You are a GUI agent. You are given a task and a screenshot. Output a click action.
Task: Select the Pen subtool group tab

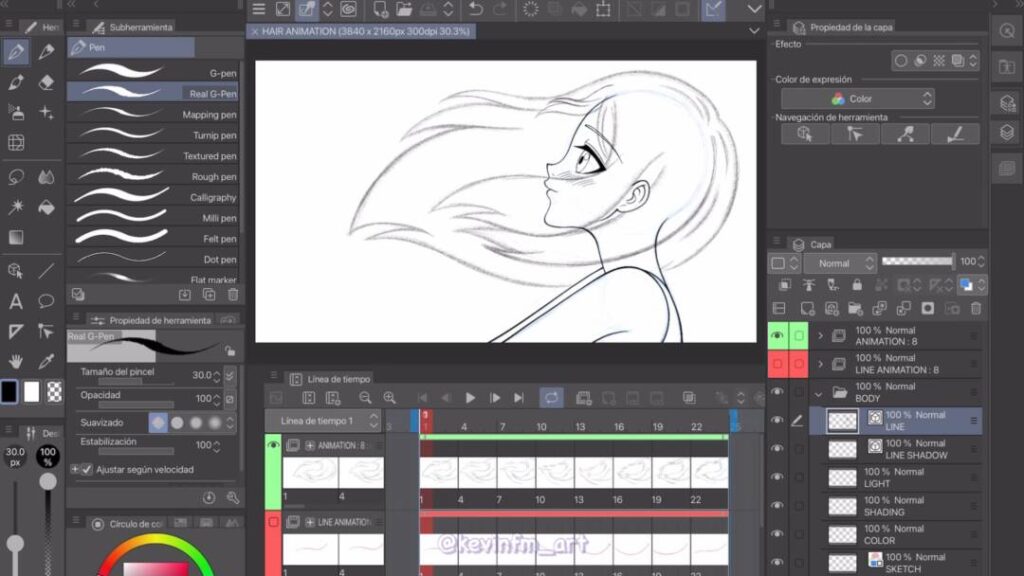pos(131,47)
